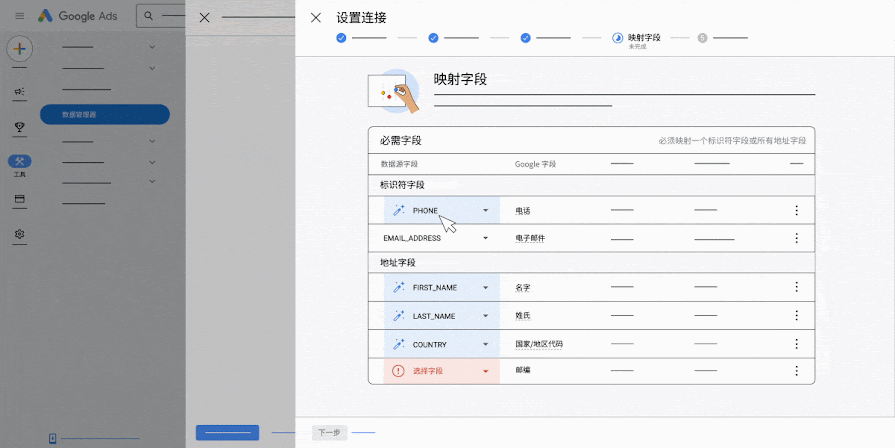Open more options for 国家/地区代码 row
The width and height of the screenshot is (895, 448).
pyautogui.click(x=796, y=344)
